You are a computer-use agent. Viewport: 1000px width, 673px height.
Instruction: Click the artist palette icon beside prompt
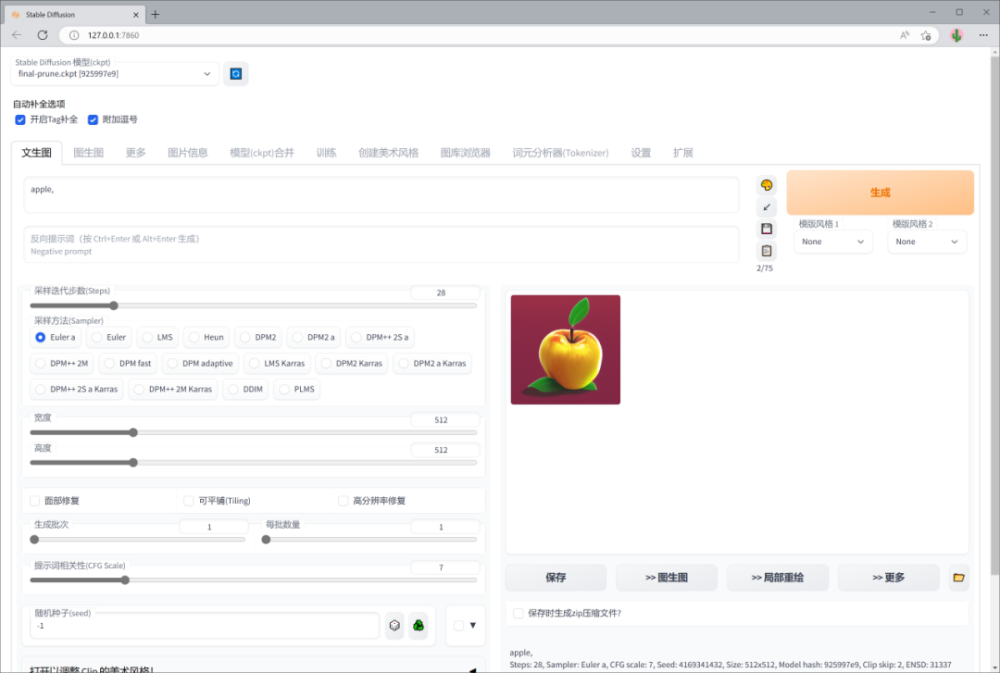point(767,186)
